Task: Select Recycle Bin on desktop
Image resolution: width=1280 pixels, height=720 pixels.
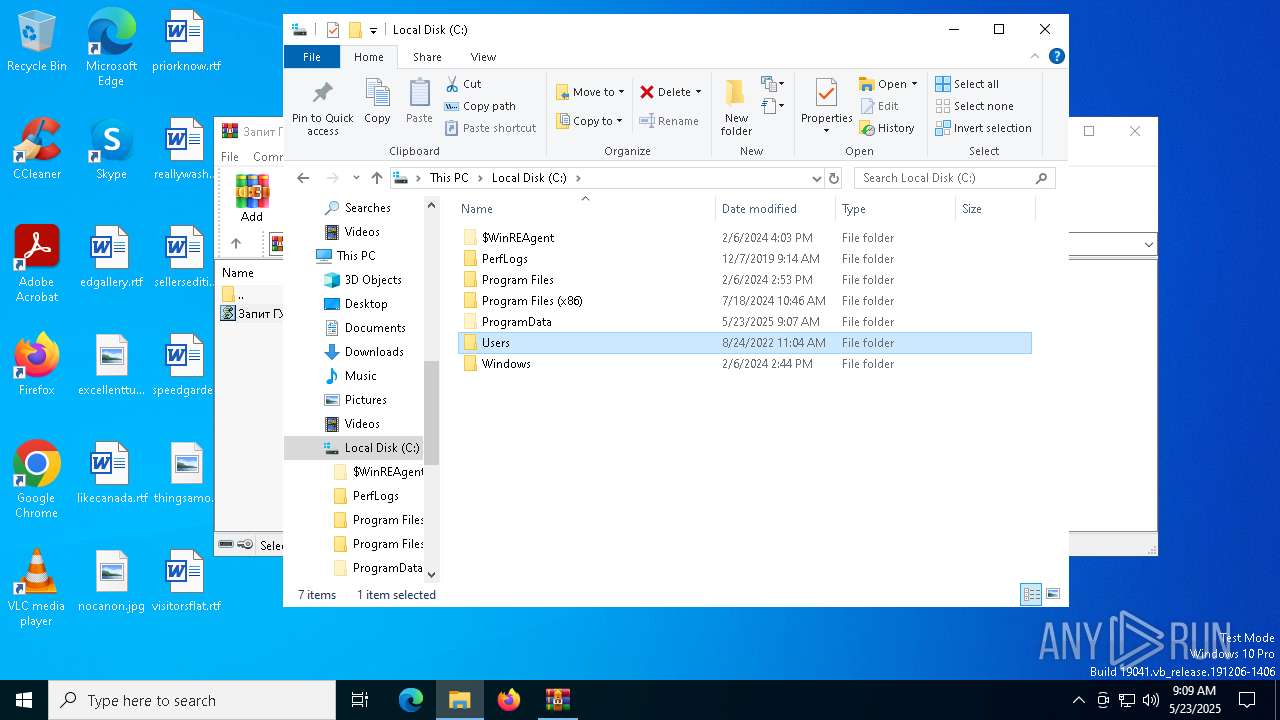Action: (x=37, y=42)
